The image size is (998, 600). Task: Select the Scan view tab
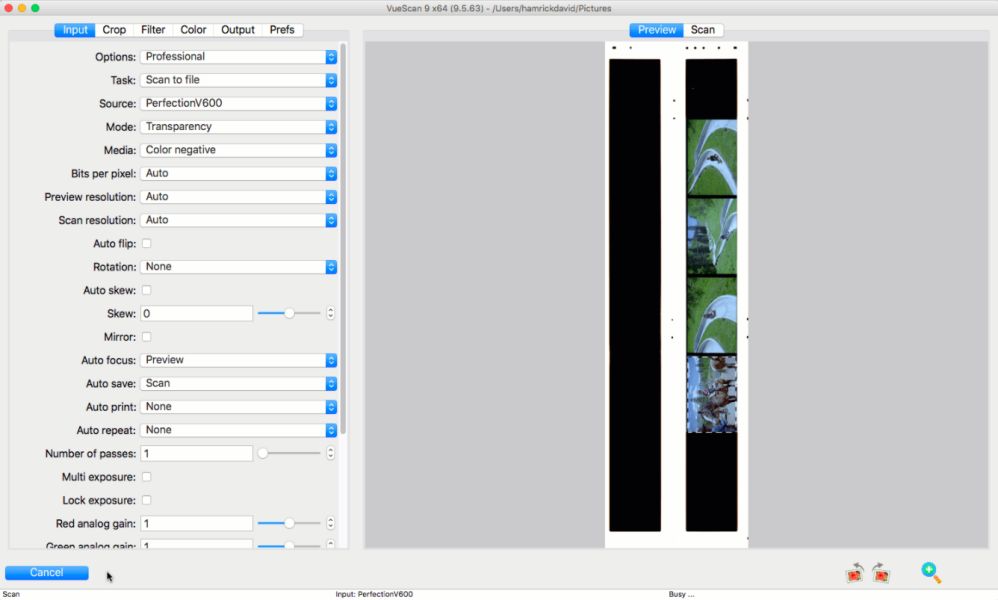click(x=703, y=30)
